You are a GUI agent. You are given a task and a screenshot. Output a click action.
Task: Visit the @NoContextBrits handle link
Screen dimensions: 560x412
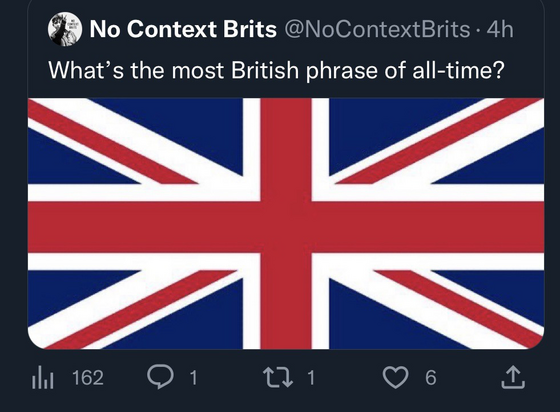click(x=377, y=29)
